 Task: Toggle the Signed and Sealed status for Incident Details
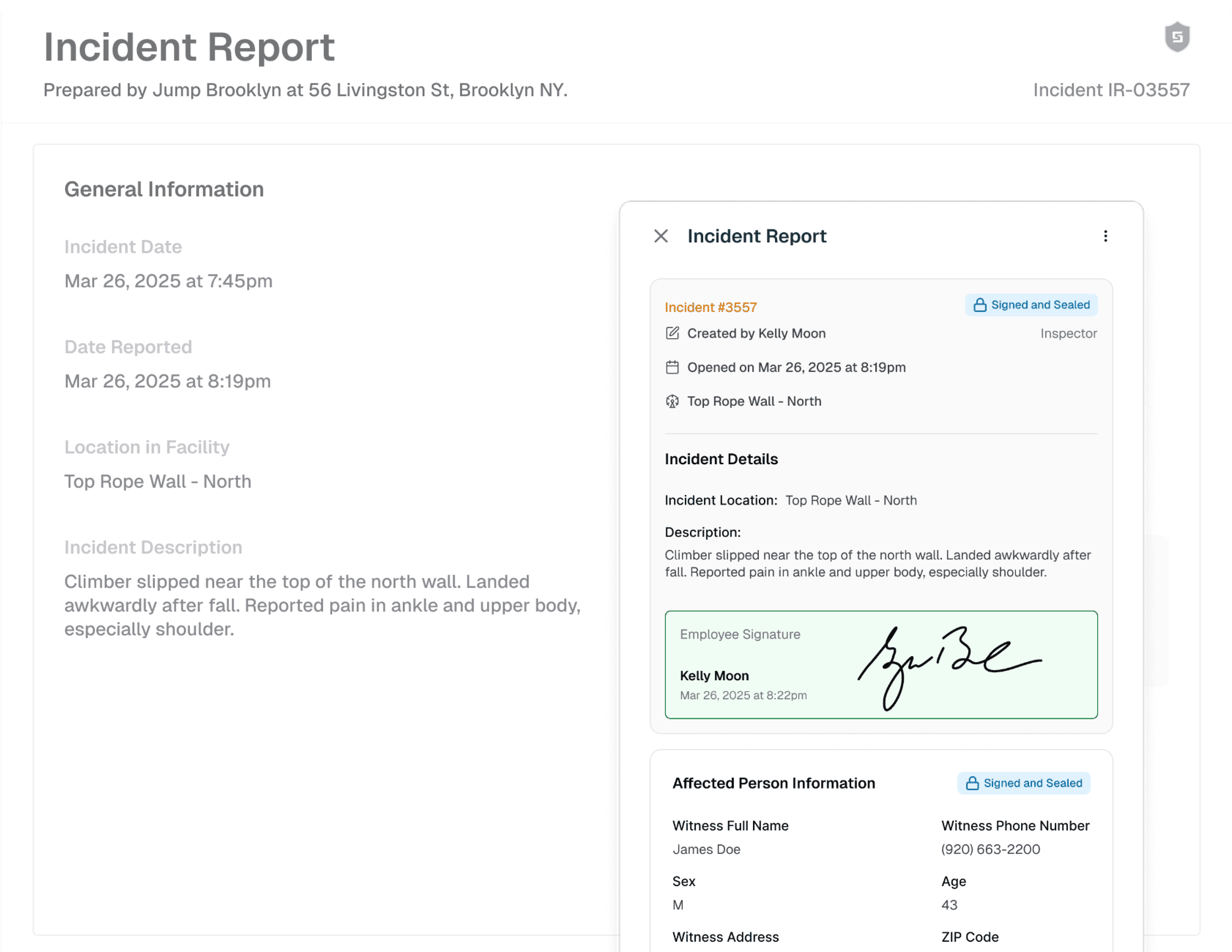pos(1031,305)
